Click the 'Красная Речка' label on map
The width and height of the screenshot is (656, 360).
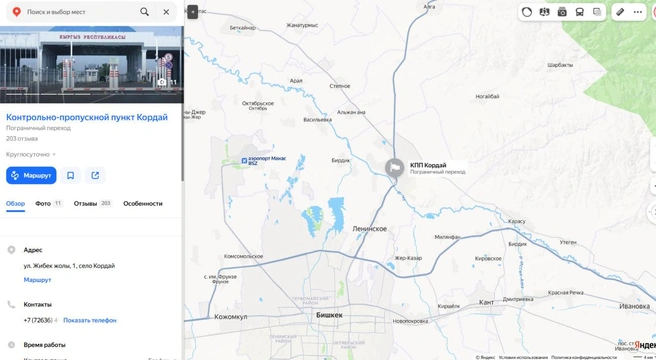566,293
